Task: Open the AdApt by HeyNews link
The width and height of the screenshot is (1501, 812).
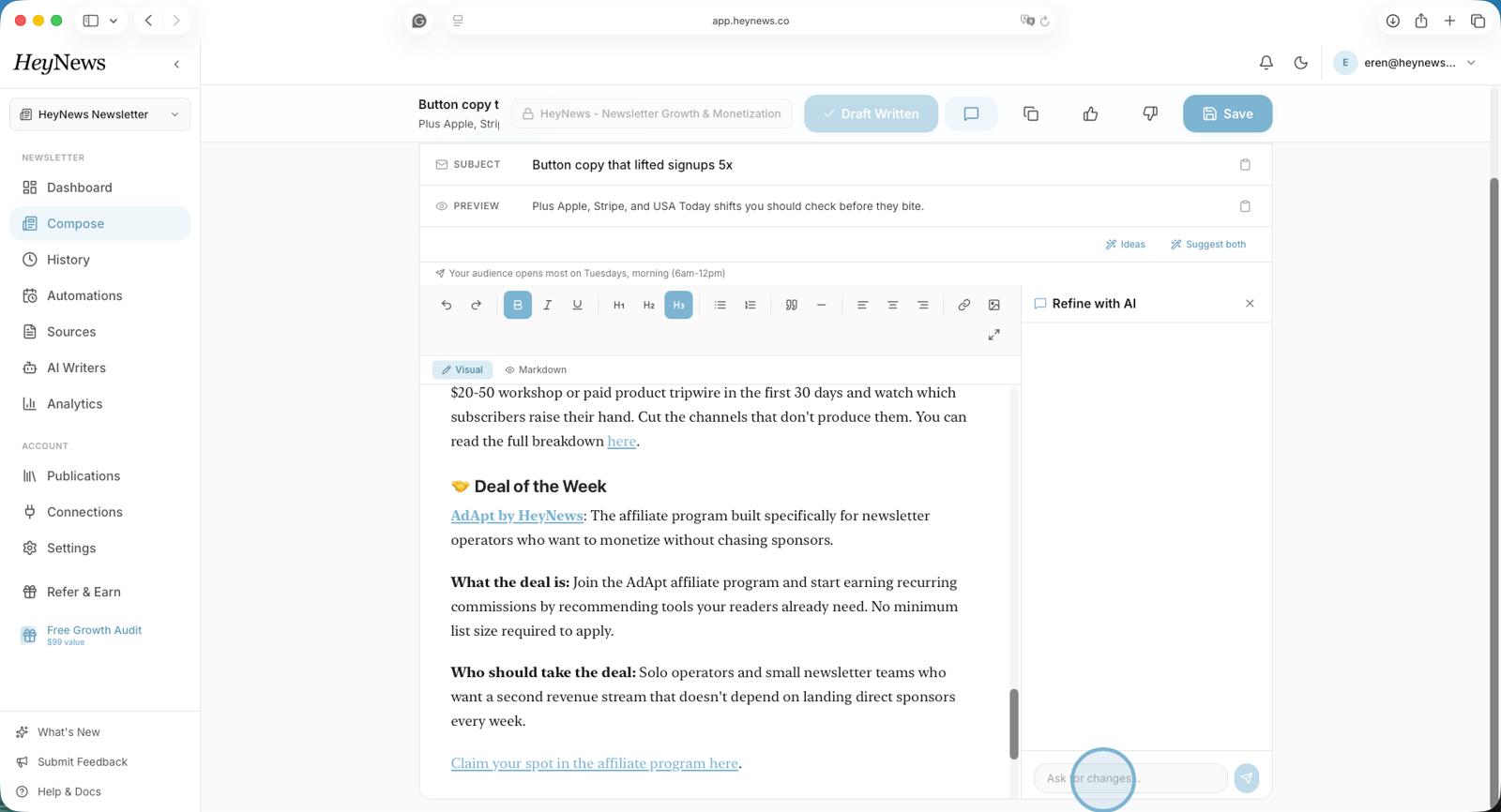Action: (x=517, y=516)
